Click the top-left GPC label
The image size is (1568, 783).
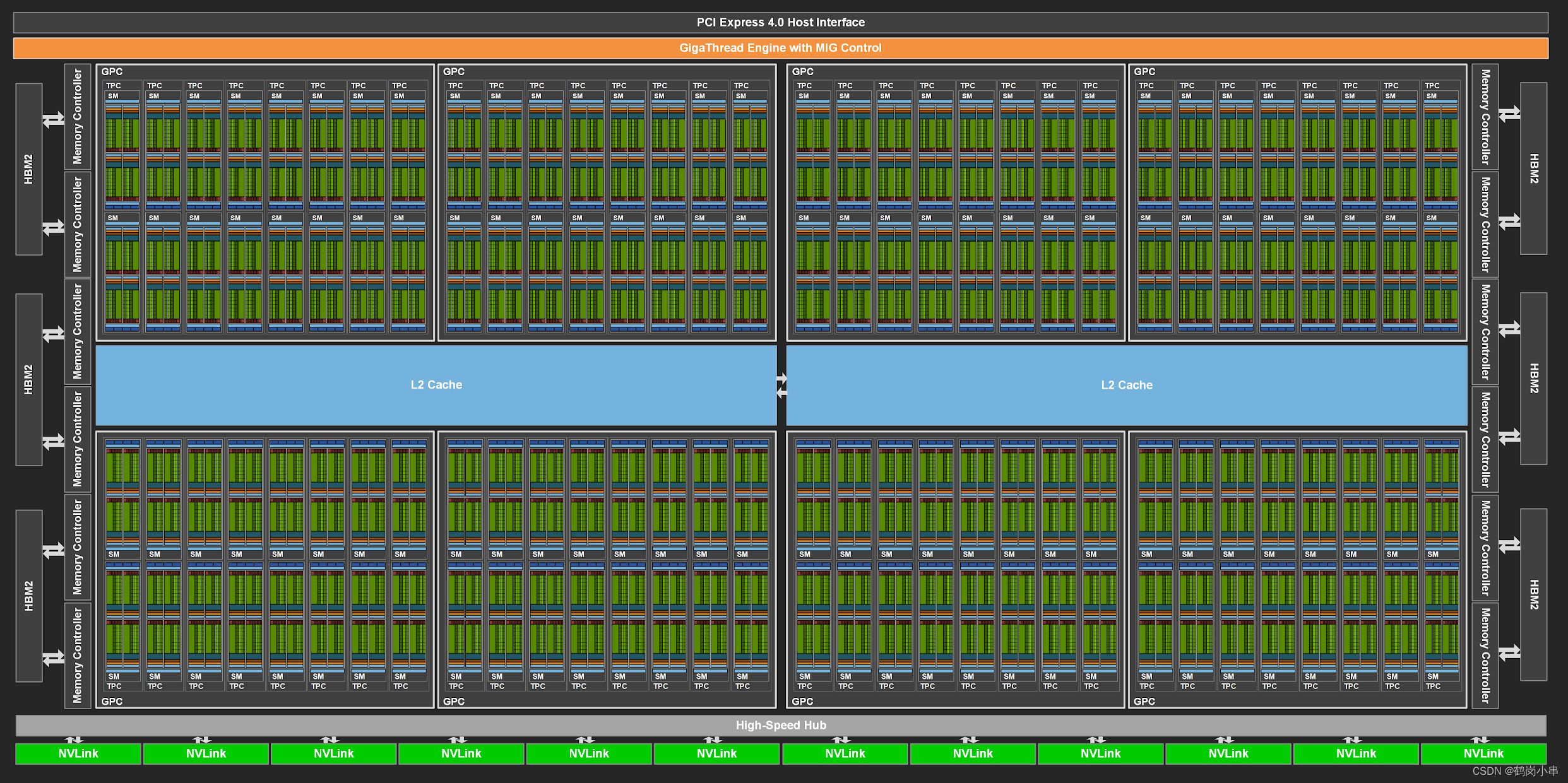coord(114,71)
